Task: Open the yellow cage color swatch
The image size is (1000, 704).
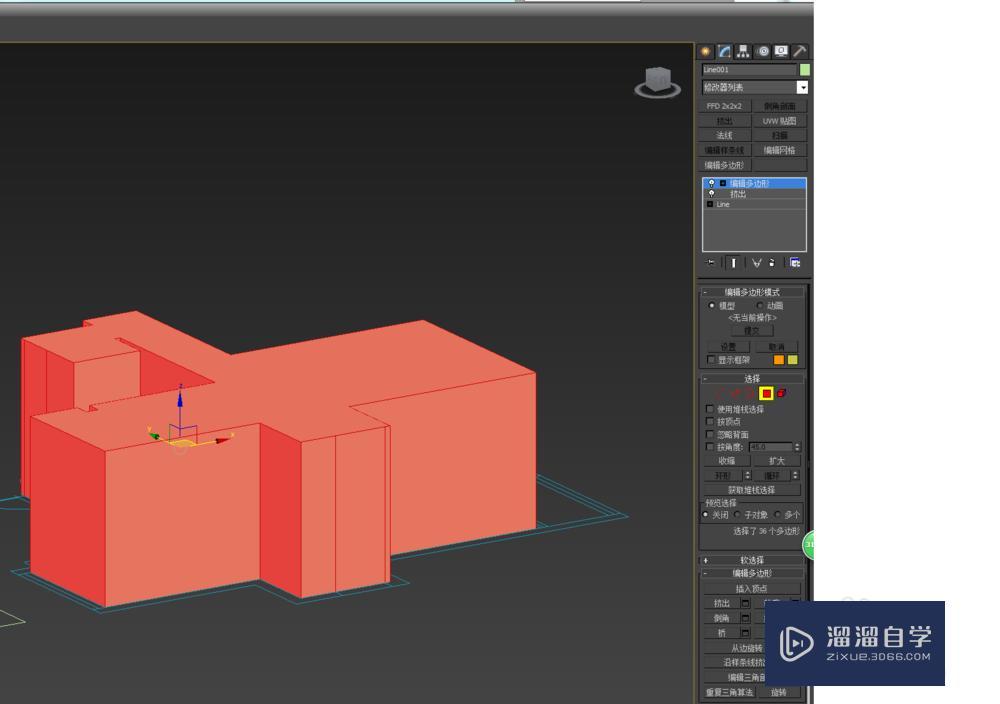Action: click(x=793, y=360)
